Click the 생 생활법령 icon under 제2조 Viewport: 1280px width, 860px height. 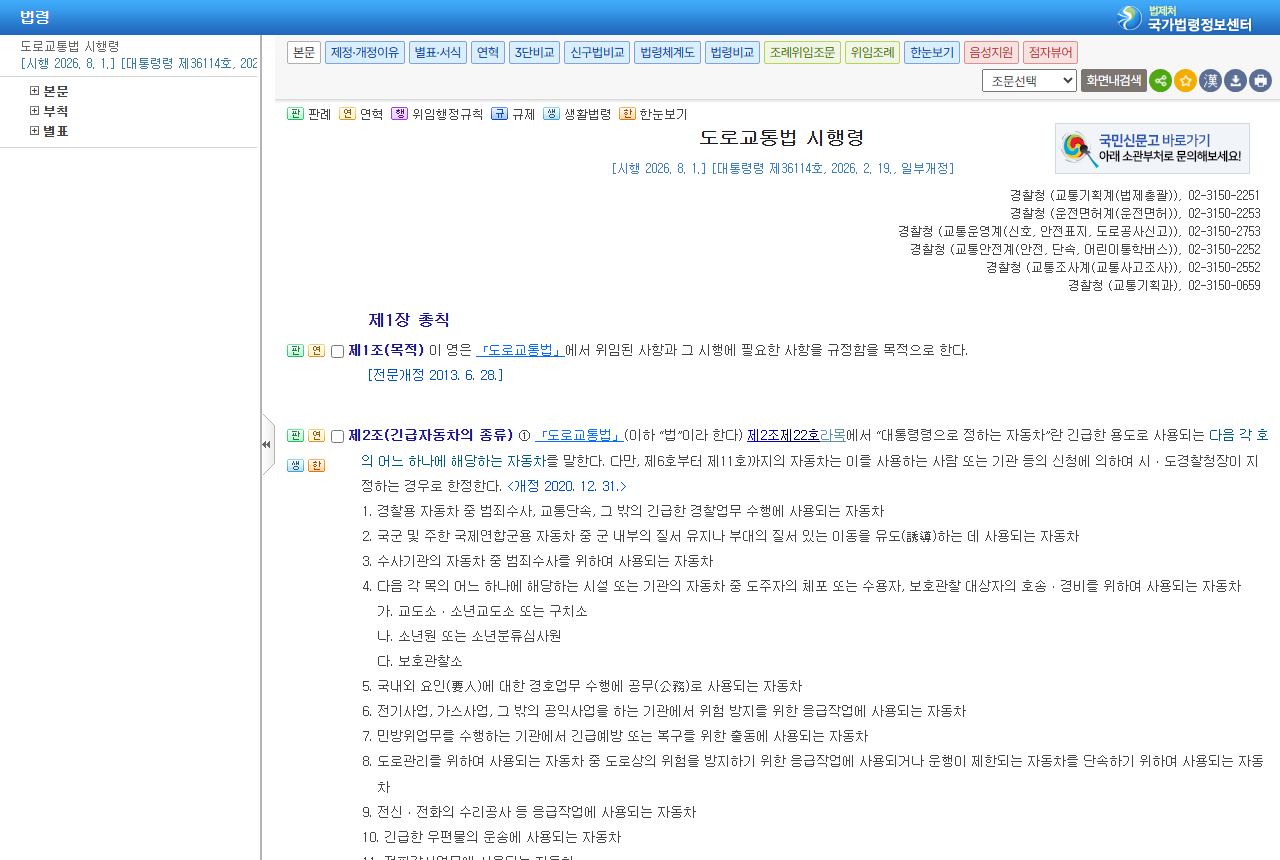click(295, 466)
